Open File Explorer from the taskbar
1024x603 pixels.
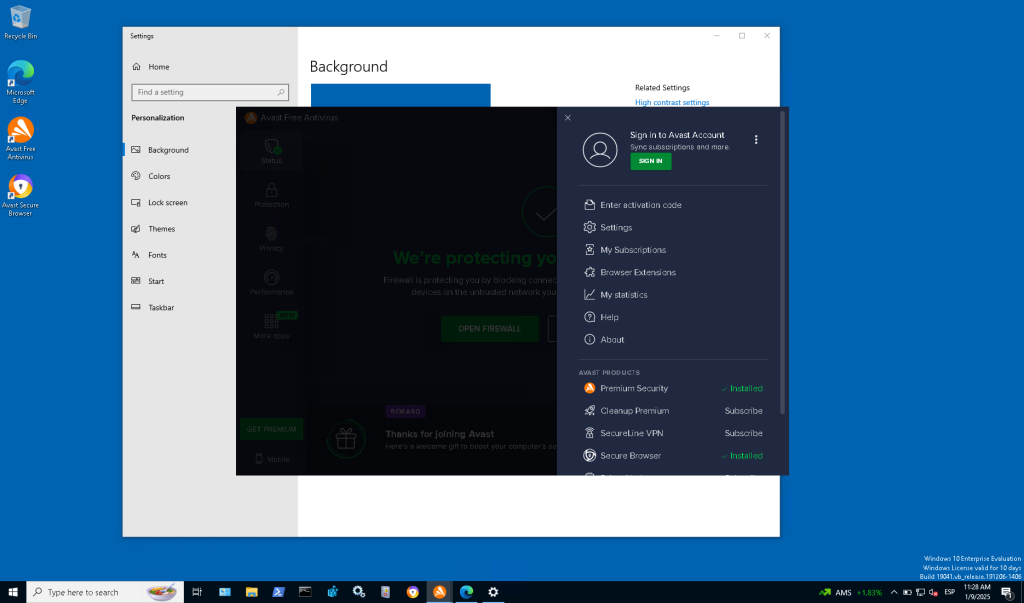pyautogui.click(x=251, y=592)
